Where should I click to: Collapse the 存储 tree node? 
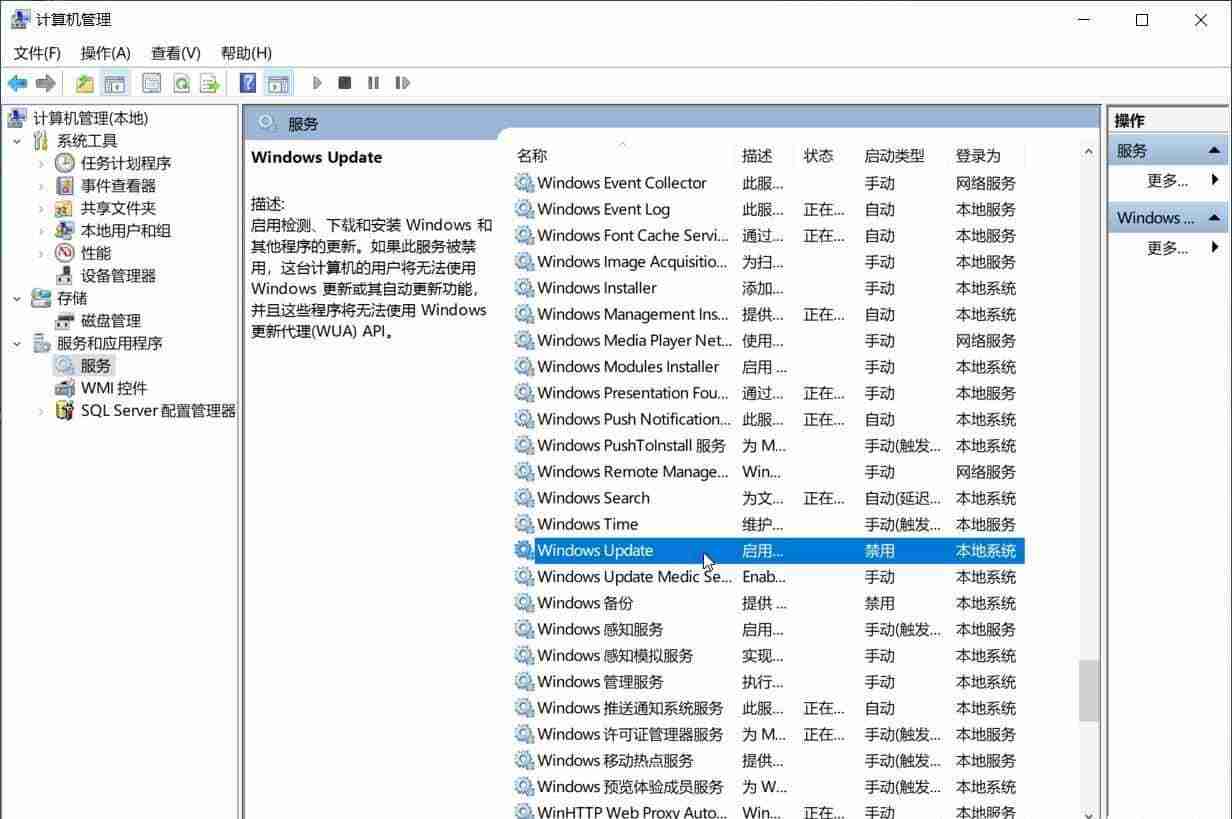pos(15,298)
